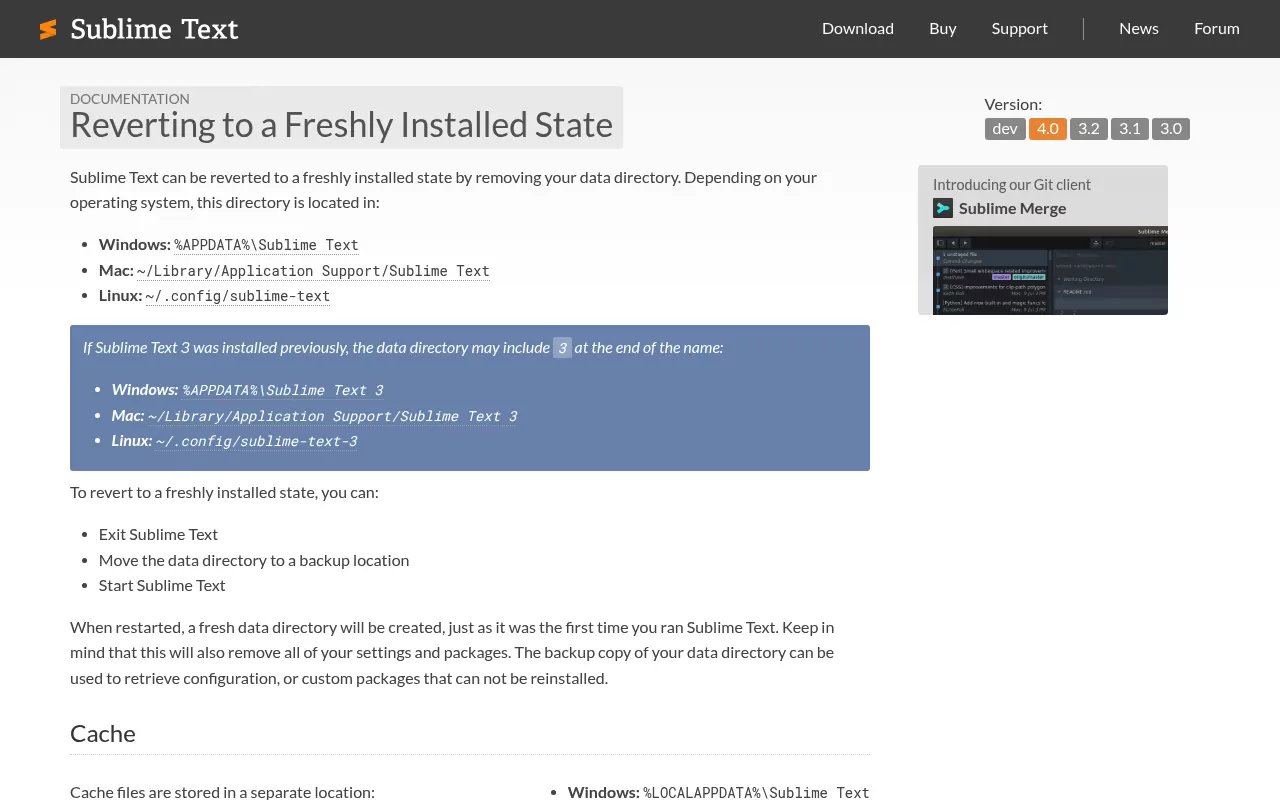Click the highlighted 3 code snippet
This screenshot has height=800, width=1280.
tap(563, 348)
